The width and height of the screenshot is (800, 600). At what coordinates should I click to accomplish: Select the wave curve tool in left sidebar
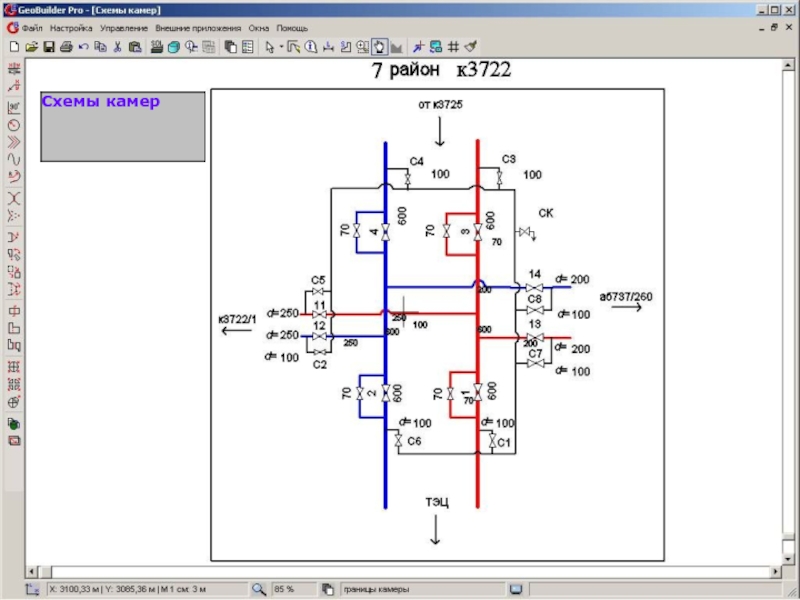click(x=14, y=160)
